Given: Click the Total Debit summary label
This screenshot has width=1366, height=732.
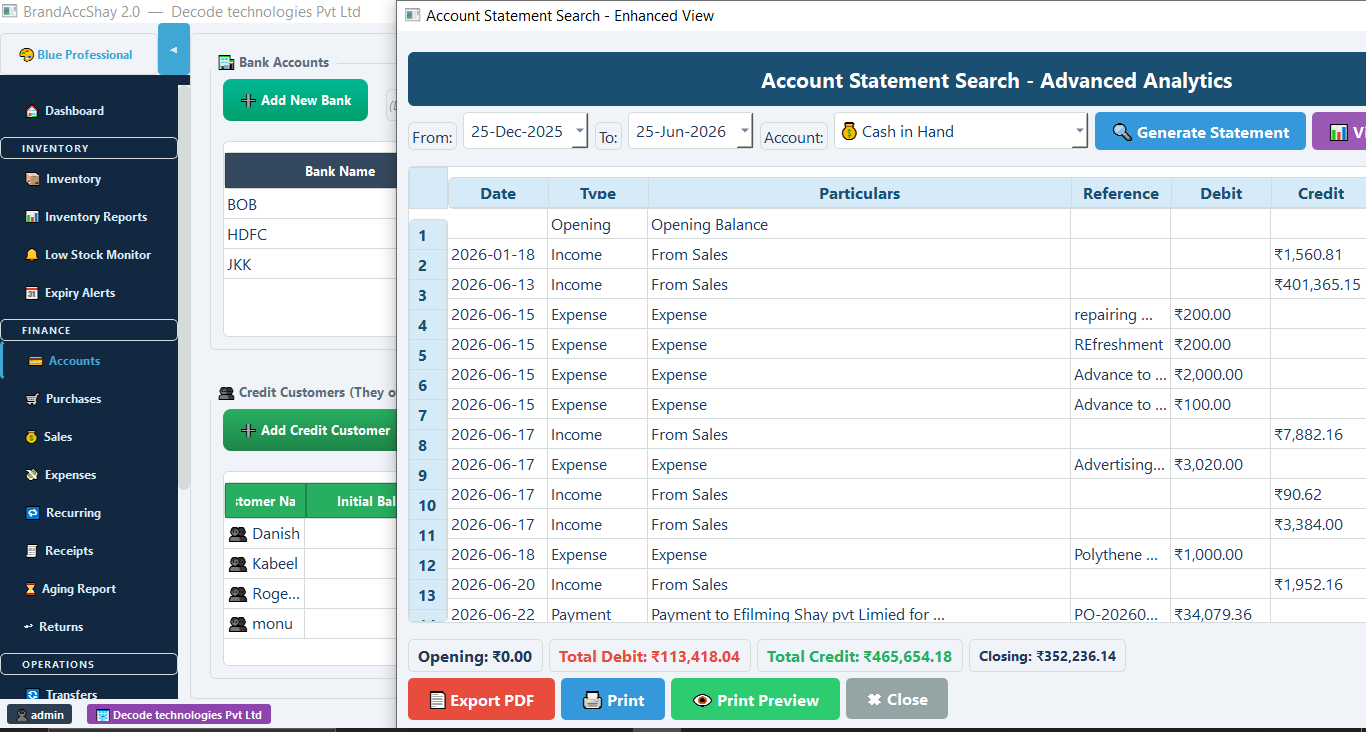Looking at the screenshot, I should coord(649,657).
